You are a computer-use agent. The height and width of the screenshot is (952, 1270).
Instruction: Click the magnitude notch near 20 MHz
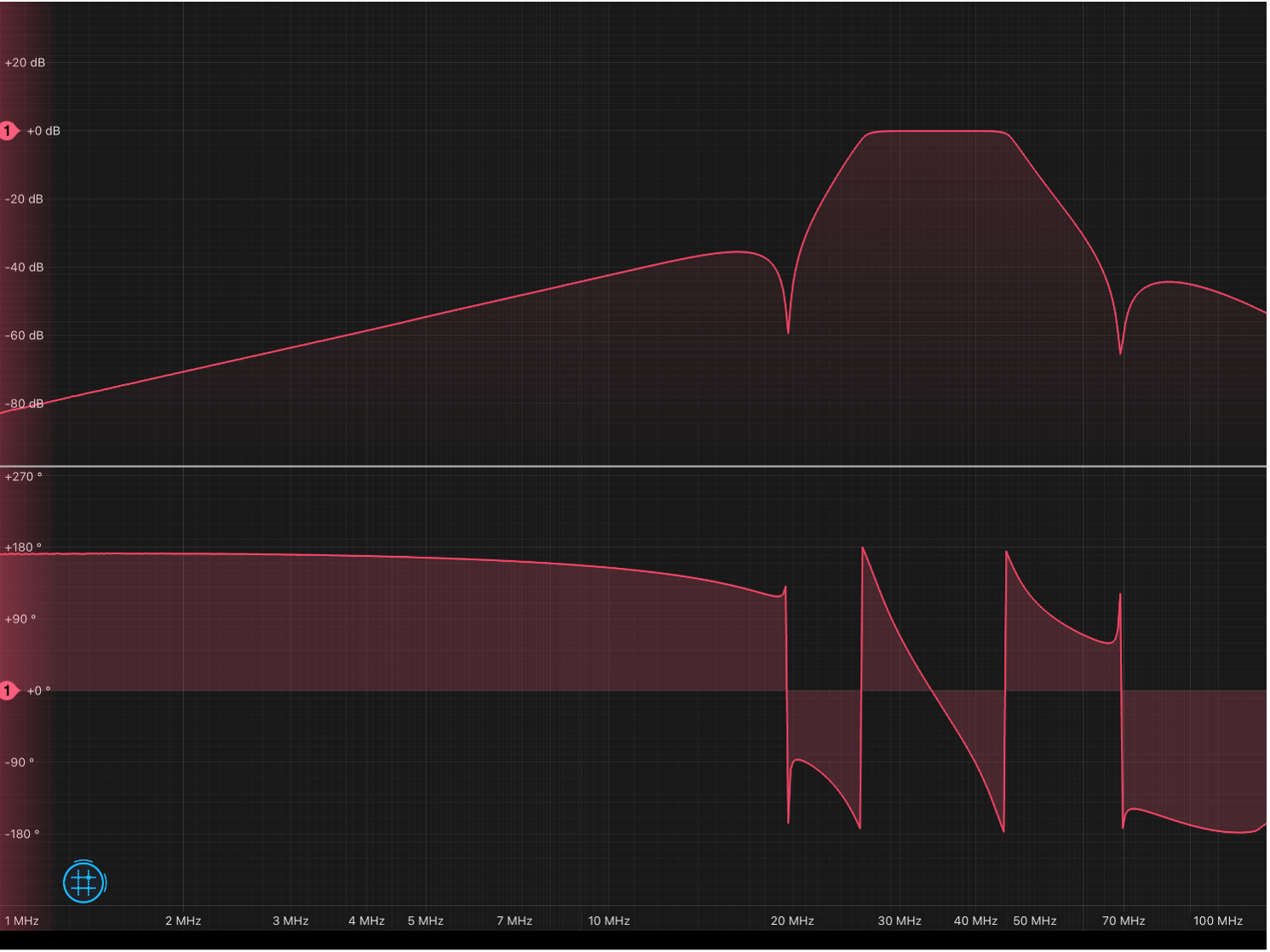pos(788,330)
